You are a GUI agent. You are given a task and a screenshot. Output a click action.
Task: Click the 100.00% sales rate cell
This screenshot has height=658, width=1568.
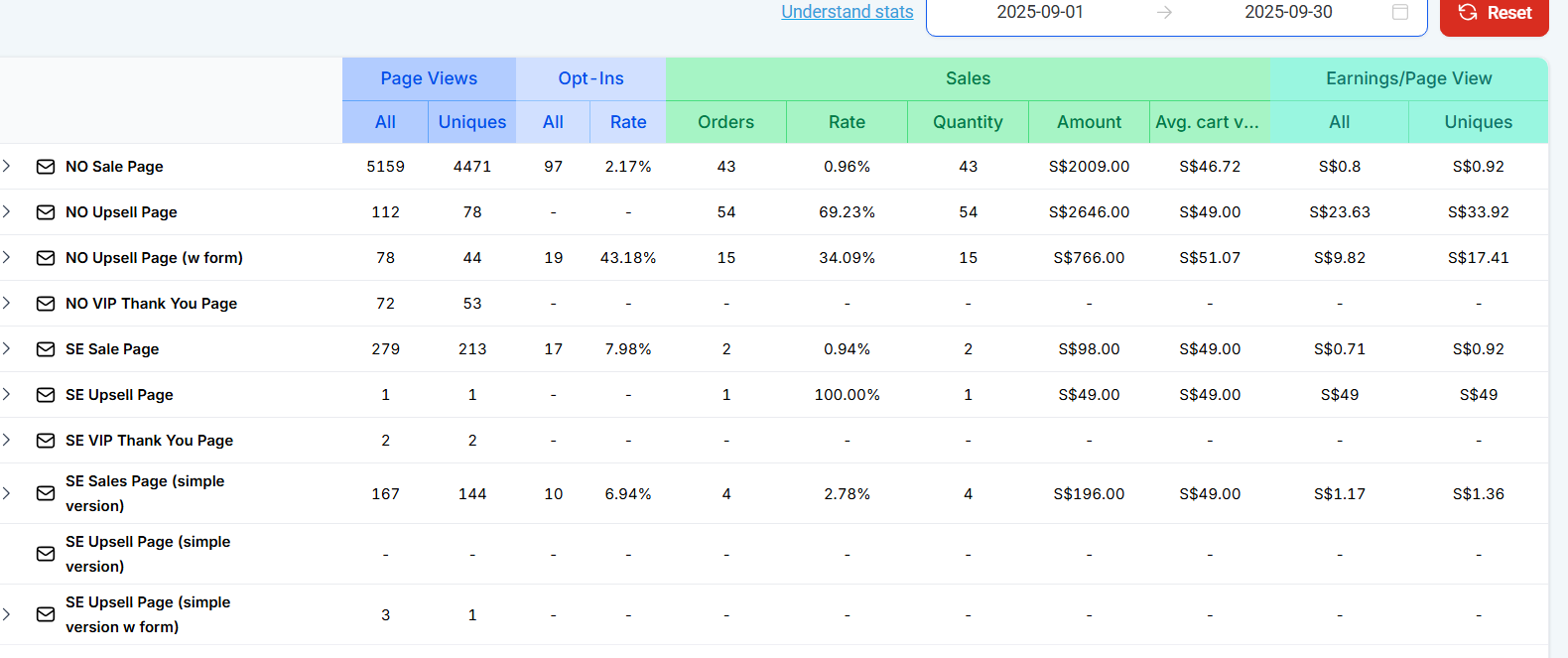848,395
